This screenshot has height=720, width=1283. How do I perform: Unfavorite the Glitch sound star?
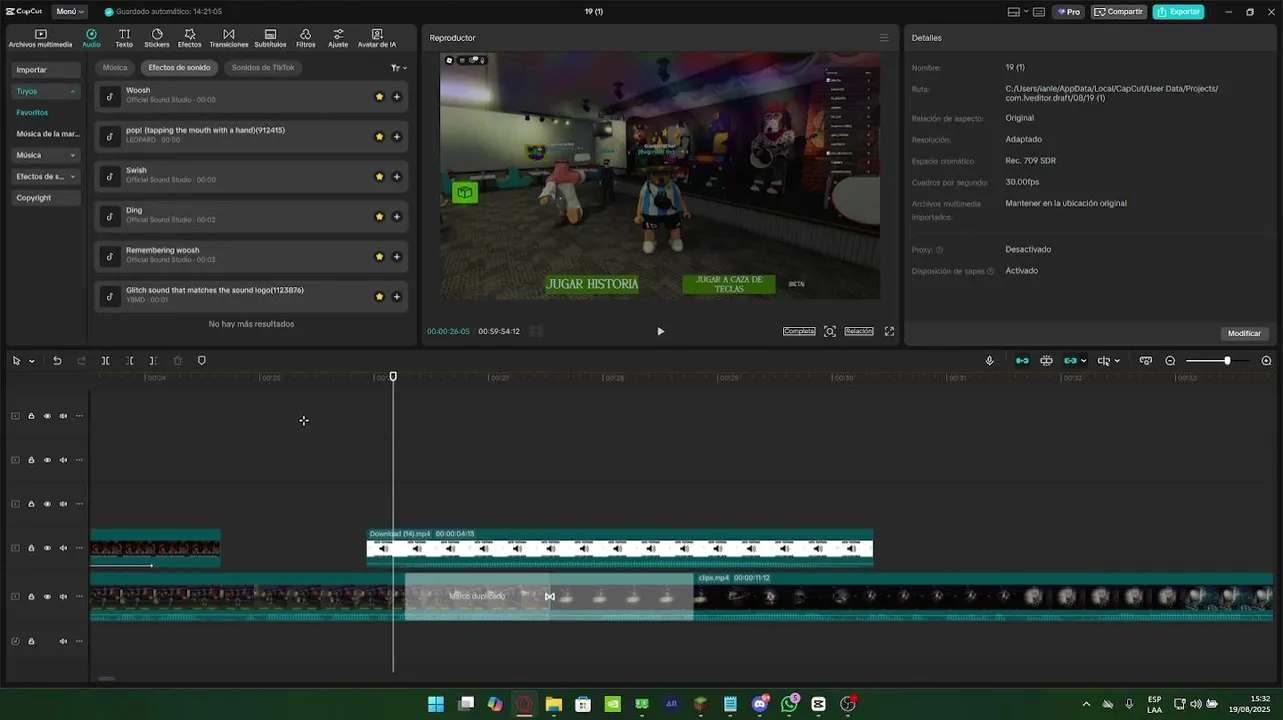(379, 296)
